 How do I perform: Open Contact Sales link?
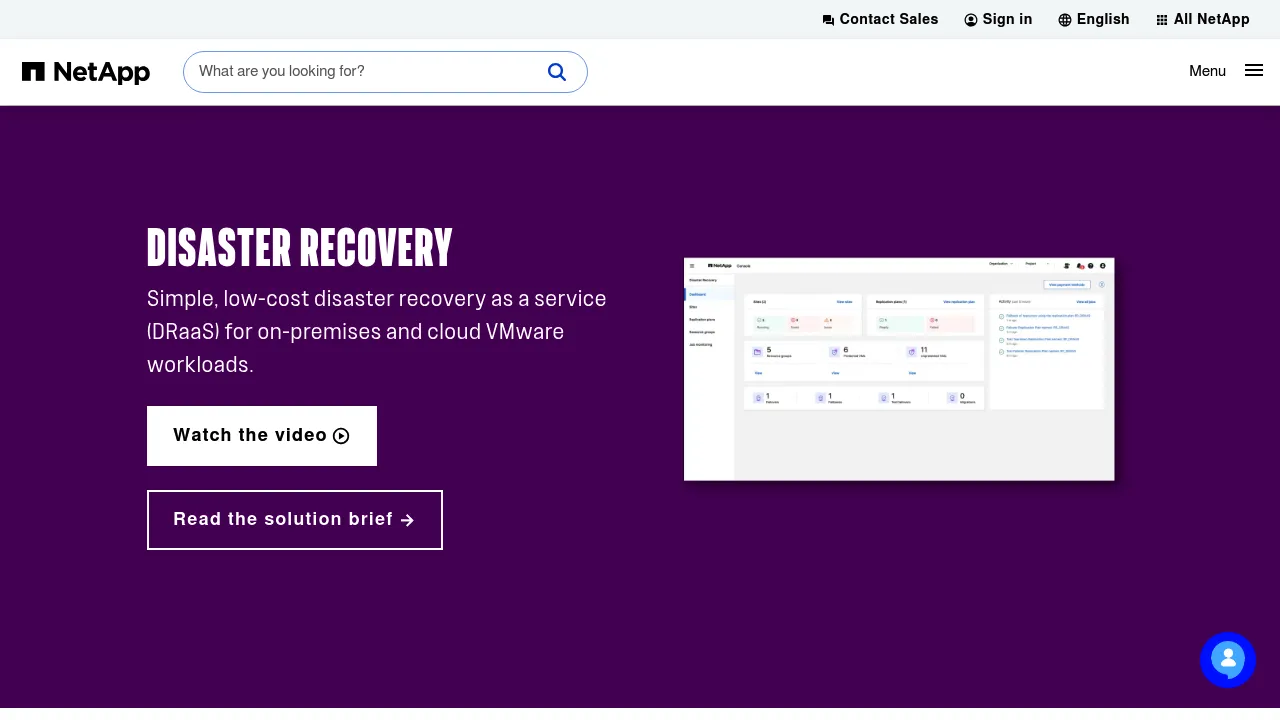880,19
